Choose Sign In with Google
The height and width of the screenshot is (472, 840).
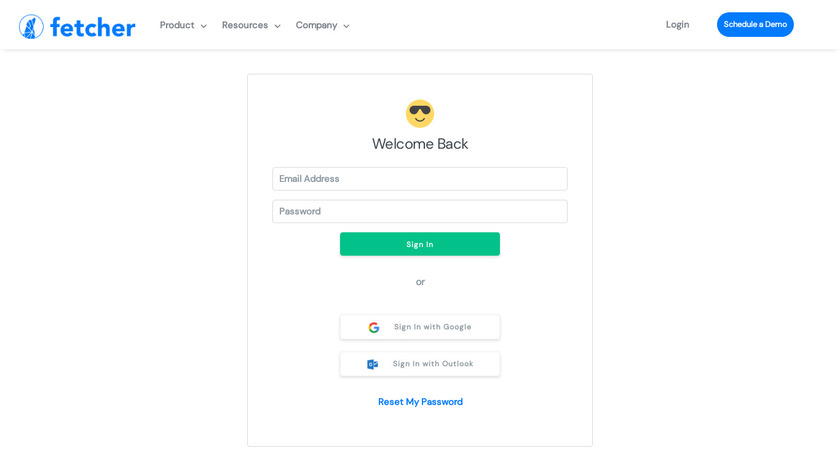[x=420, y=327]
